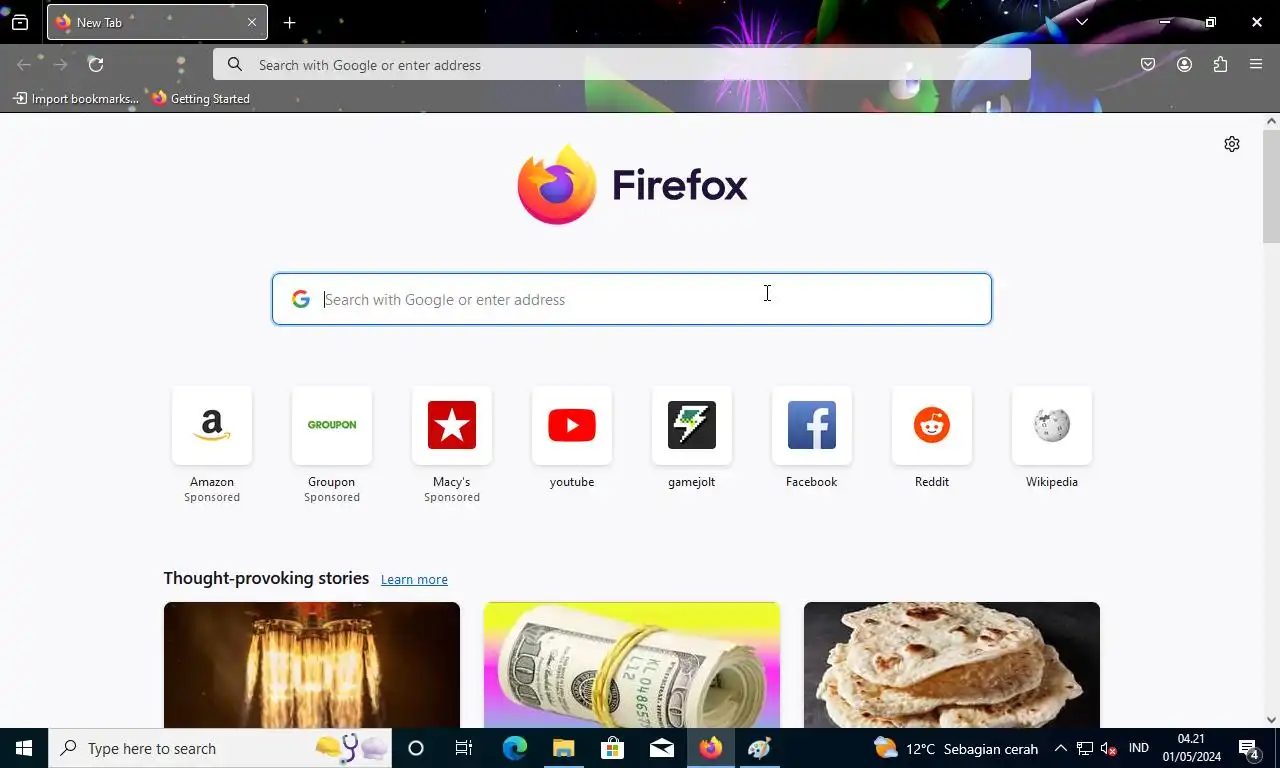Reload the current page
1280x768 pixels.
pos(96,65)
